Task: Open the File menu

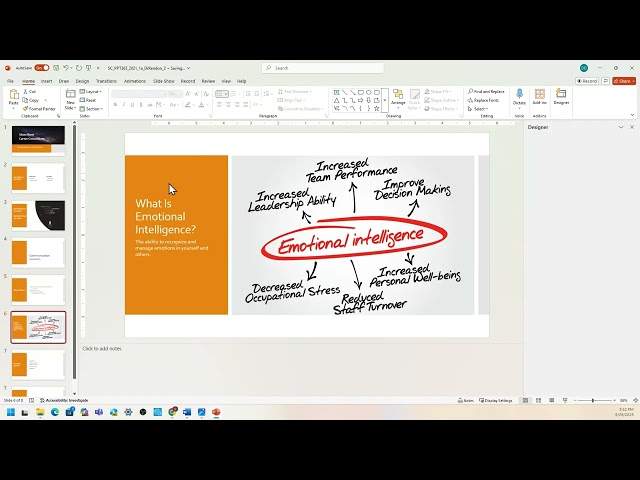Action: [x=11, y=81]
